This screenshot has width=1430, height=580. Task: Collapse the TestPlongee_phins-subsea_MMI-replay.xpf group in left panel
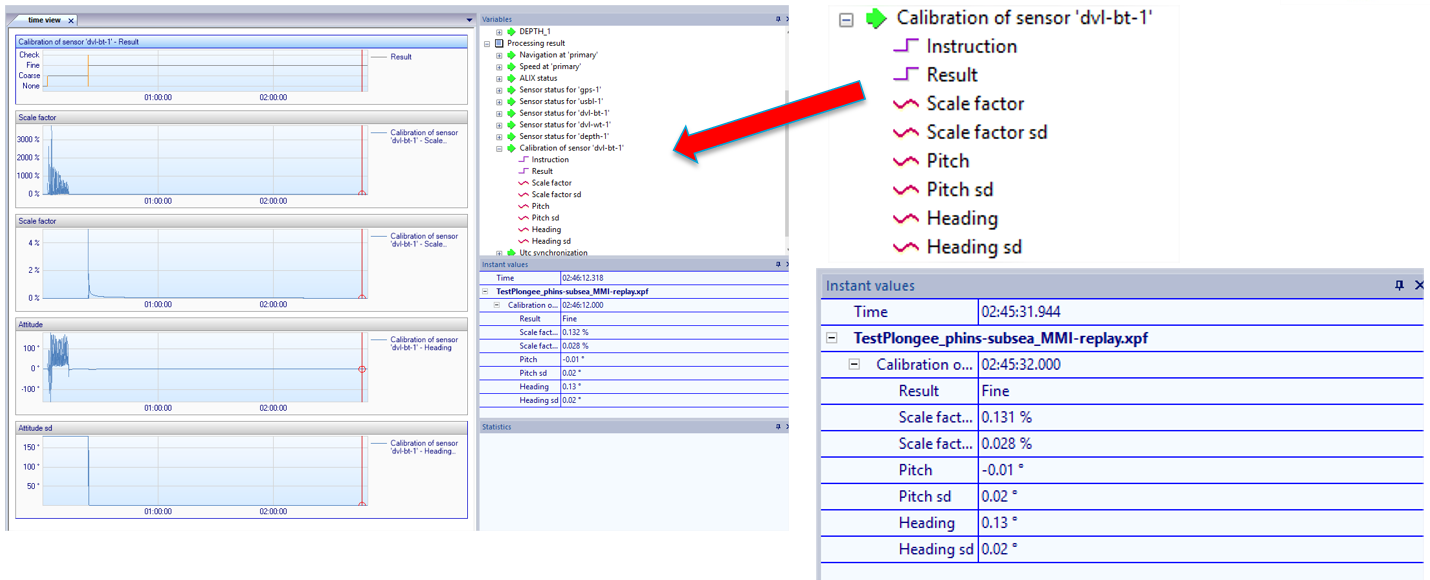(487, 291)
